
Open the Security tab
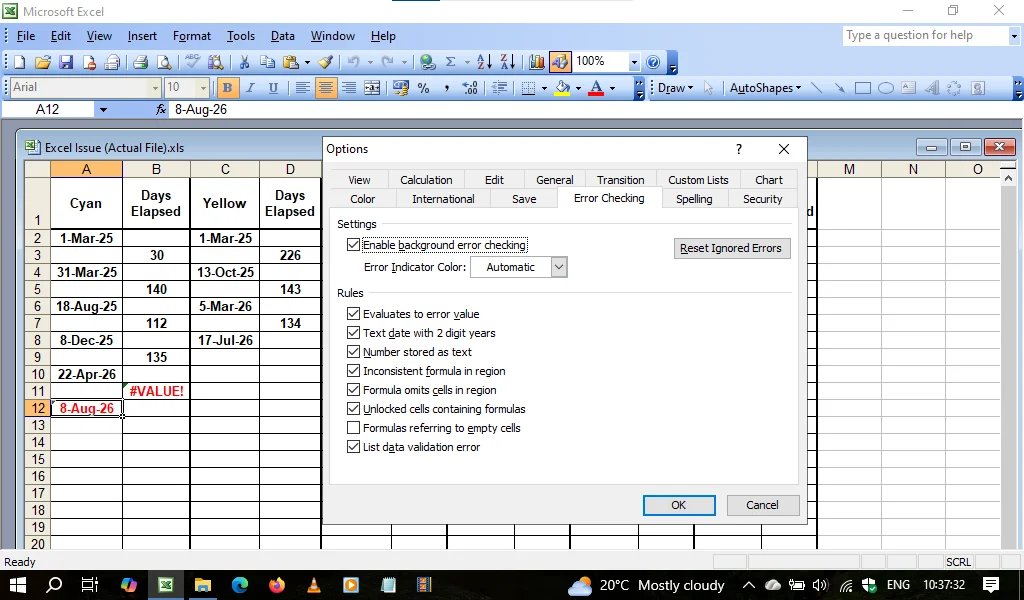tap(762, 198)
